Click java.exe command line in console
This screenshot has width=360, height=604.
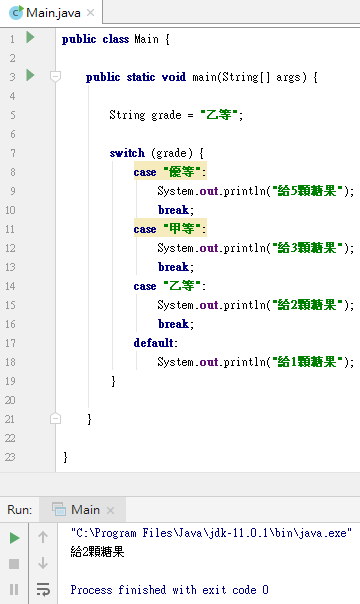[211, 533]
